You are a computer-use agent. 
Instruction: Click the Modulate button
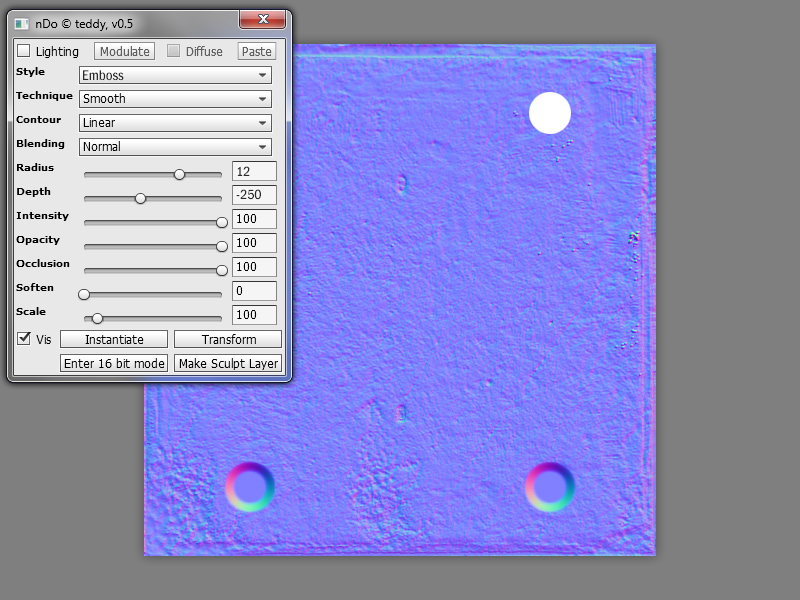pyautogui.click(x=124, y=51)
